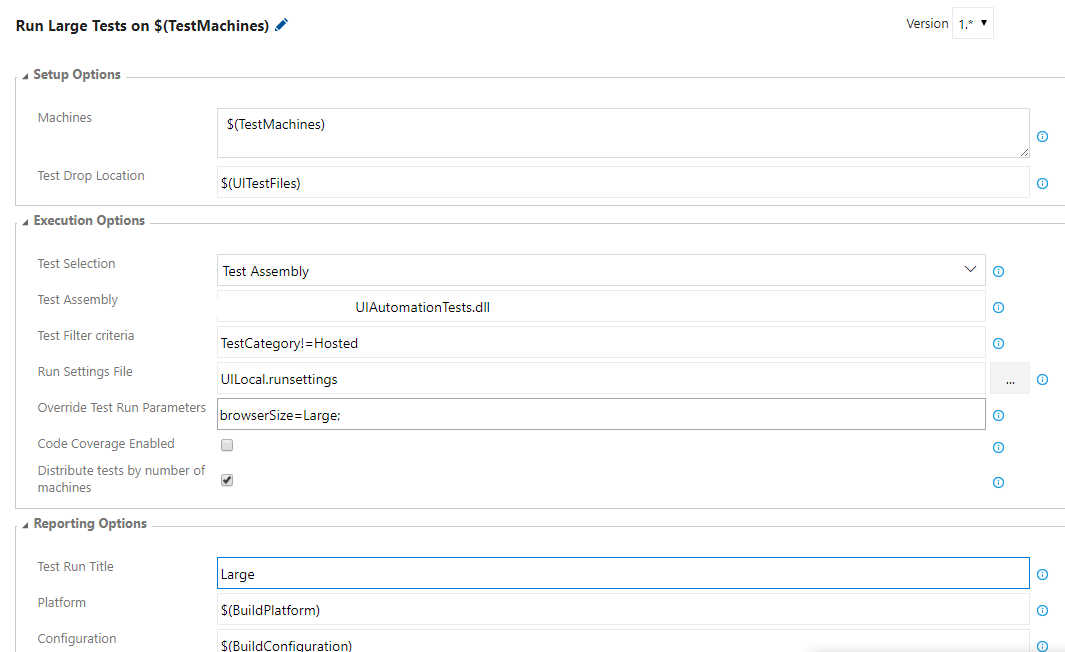Click the browse button for Run Settings File
The image size is (1065, 652).
tap(1010, 378)
